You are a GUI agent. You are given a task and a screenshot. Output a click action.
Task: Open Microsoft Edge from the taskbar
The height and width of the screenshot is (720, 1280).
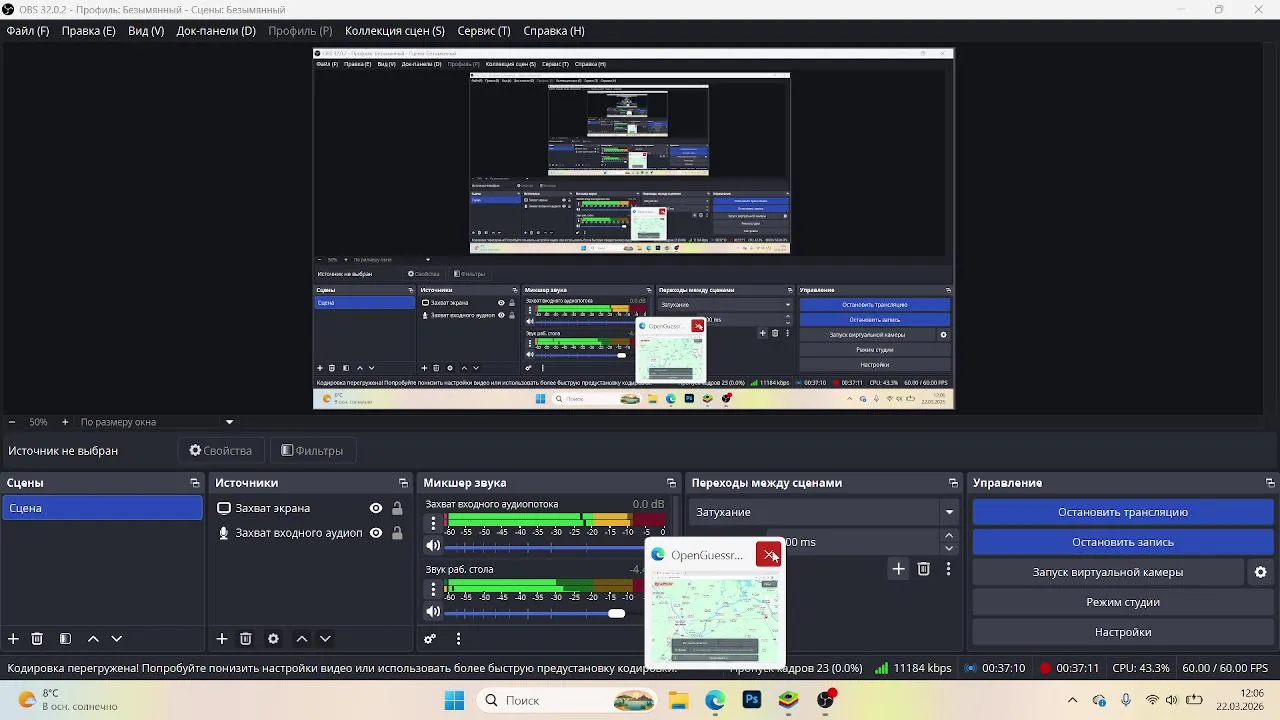click(715, 700)
